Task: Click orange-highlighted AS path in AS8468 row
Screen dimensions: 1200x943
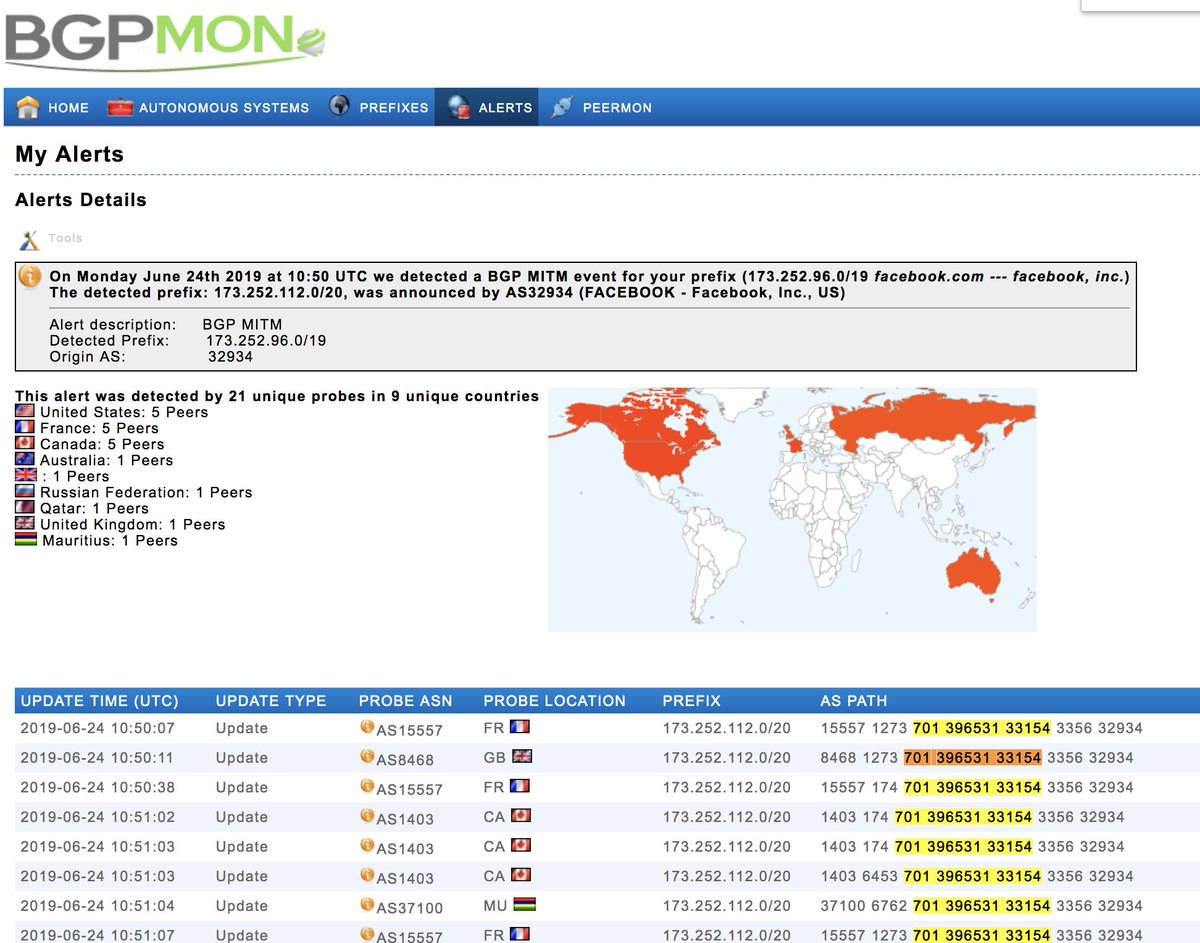Action: tap(972, 758)
